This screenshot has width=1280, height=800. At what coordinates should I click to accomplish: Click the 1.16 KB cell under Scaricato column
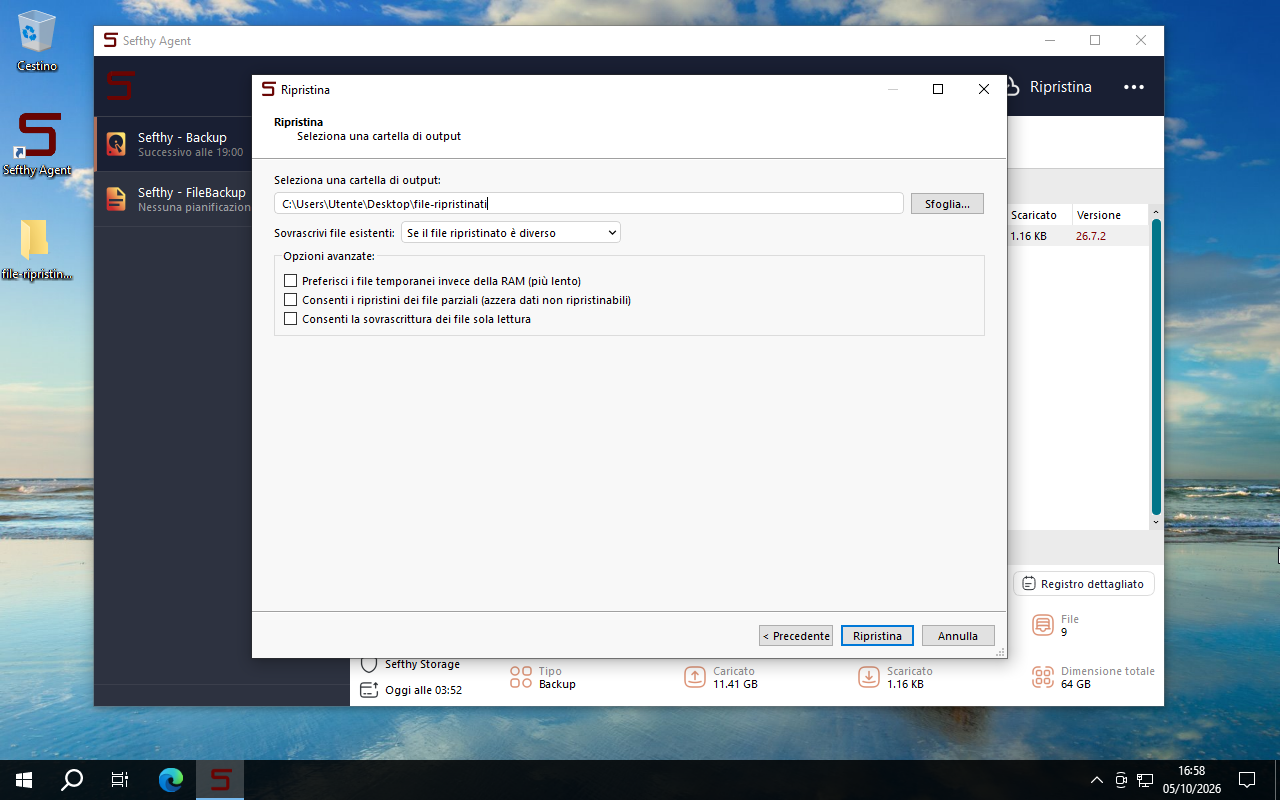[x=1028, y=236]
